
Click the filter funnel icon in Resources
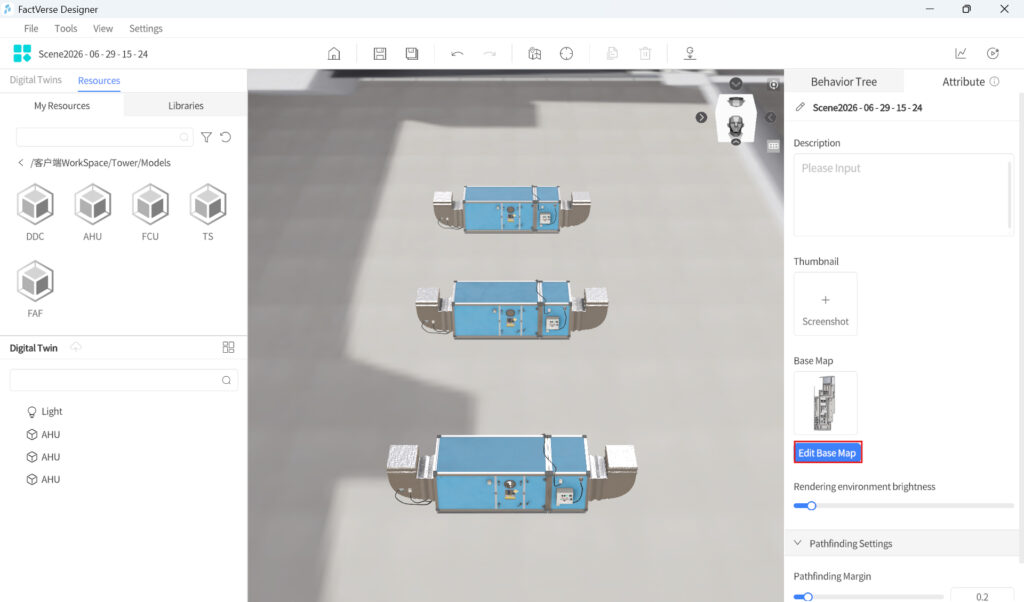coord(206,137)
